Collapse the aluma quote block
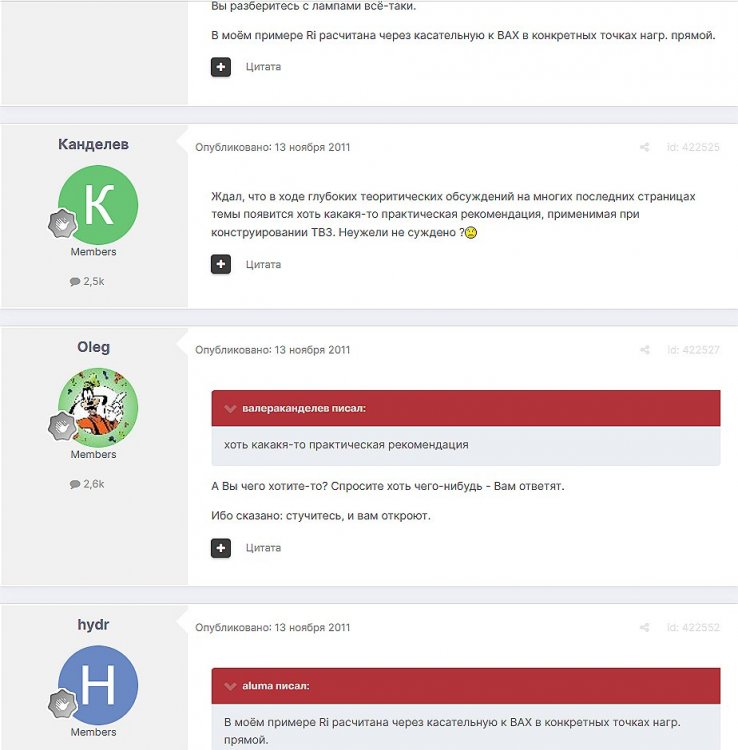This screenshot has height=750, width=738. tap(230, 686)
